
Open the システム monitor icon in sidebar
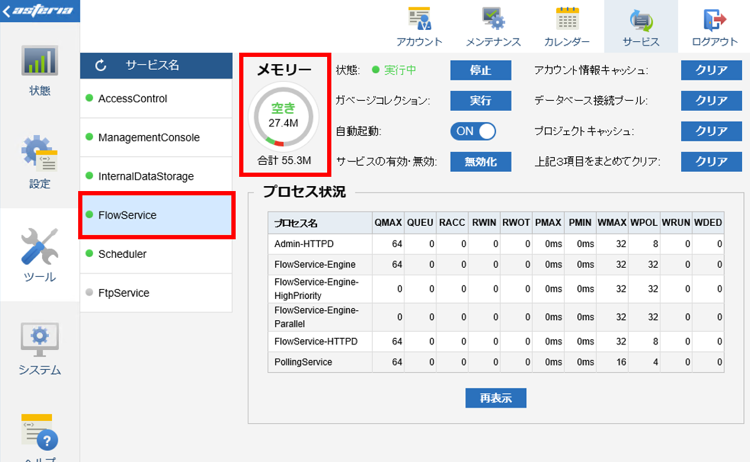click(x=40, y=340)
